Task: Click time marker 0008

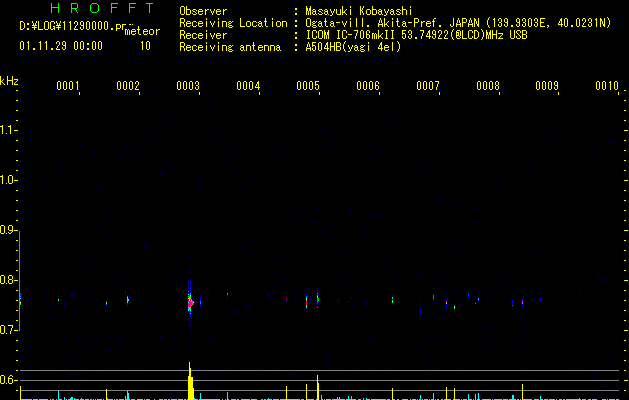Action: [488, 86]
